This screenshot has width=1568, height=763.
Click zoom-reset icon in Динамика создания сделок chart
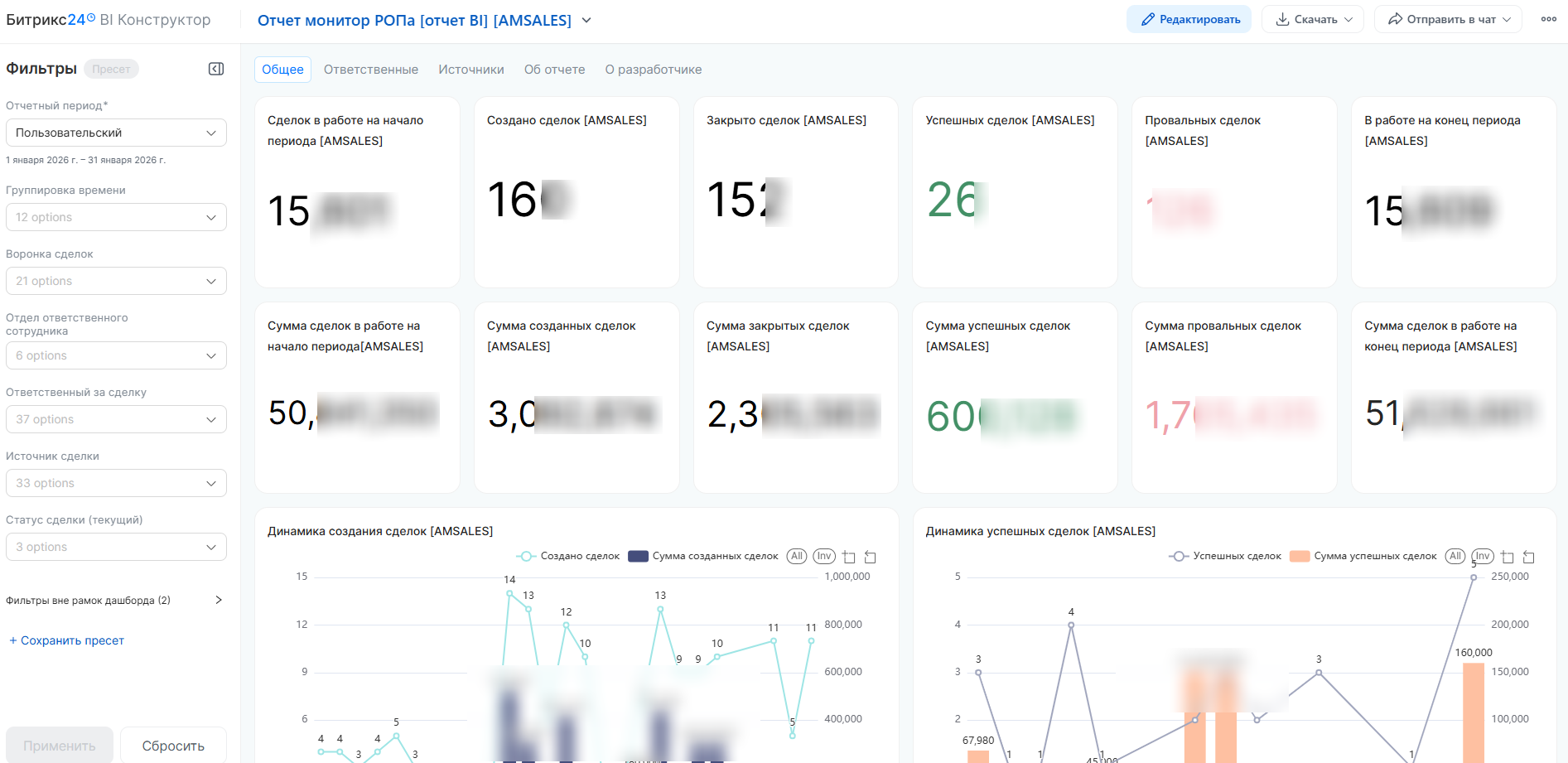pyautogui.click(x=870, y=557)
